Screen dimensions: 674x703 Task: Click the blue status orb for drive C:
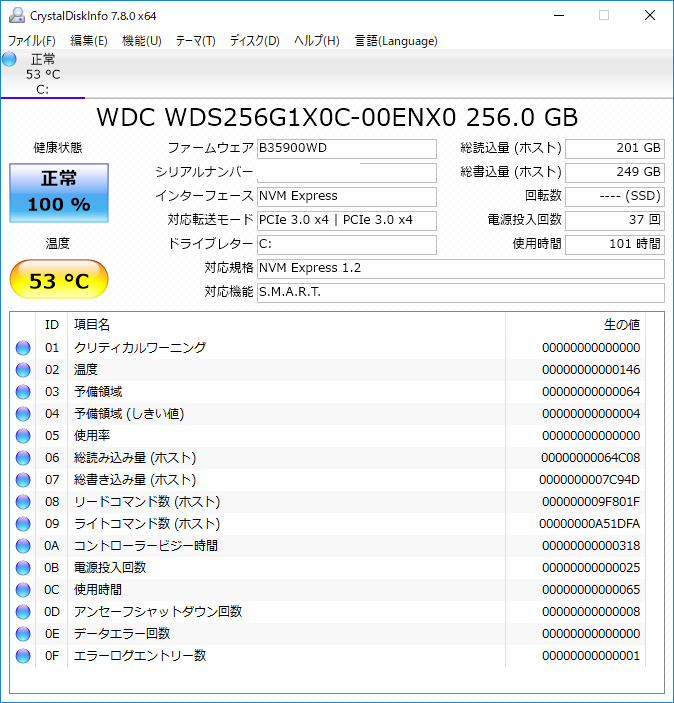pyautogui.click(x=10, y=60)
